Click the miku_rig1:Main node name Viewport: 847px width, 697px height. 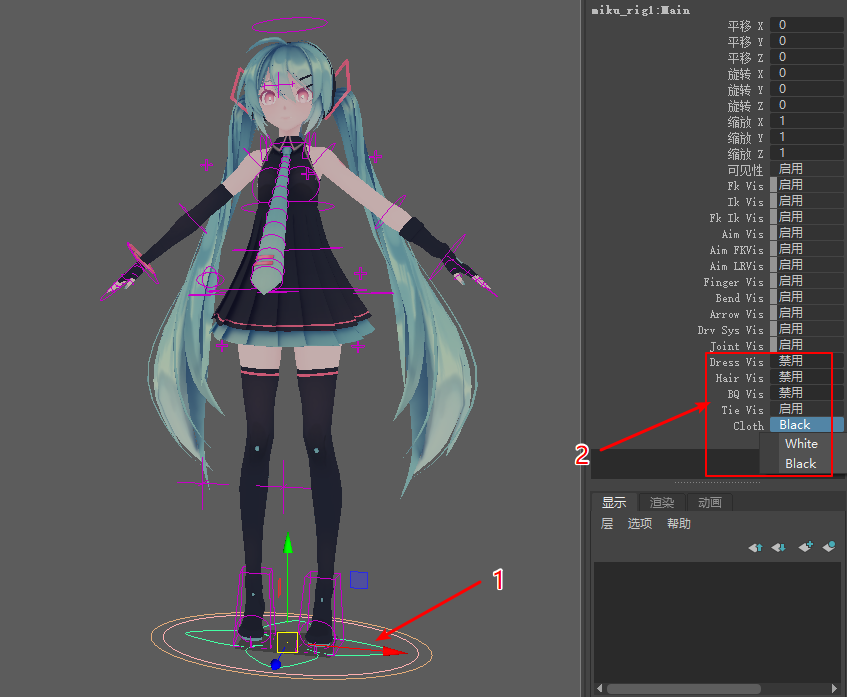(640, 9)
